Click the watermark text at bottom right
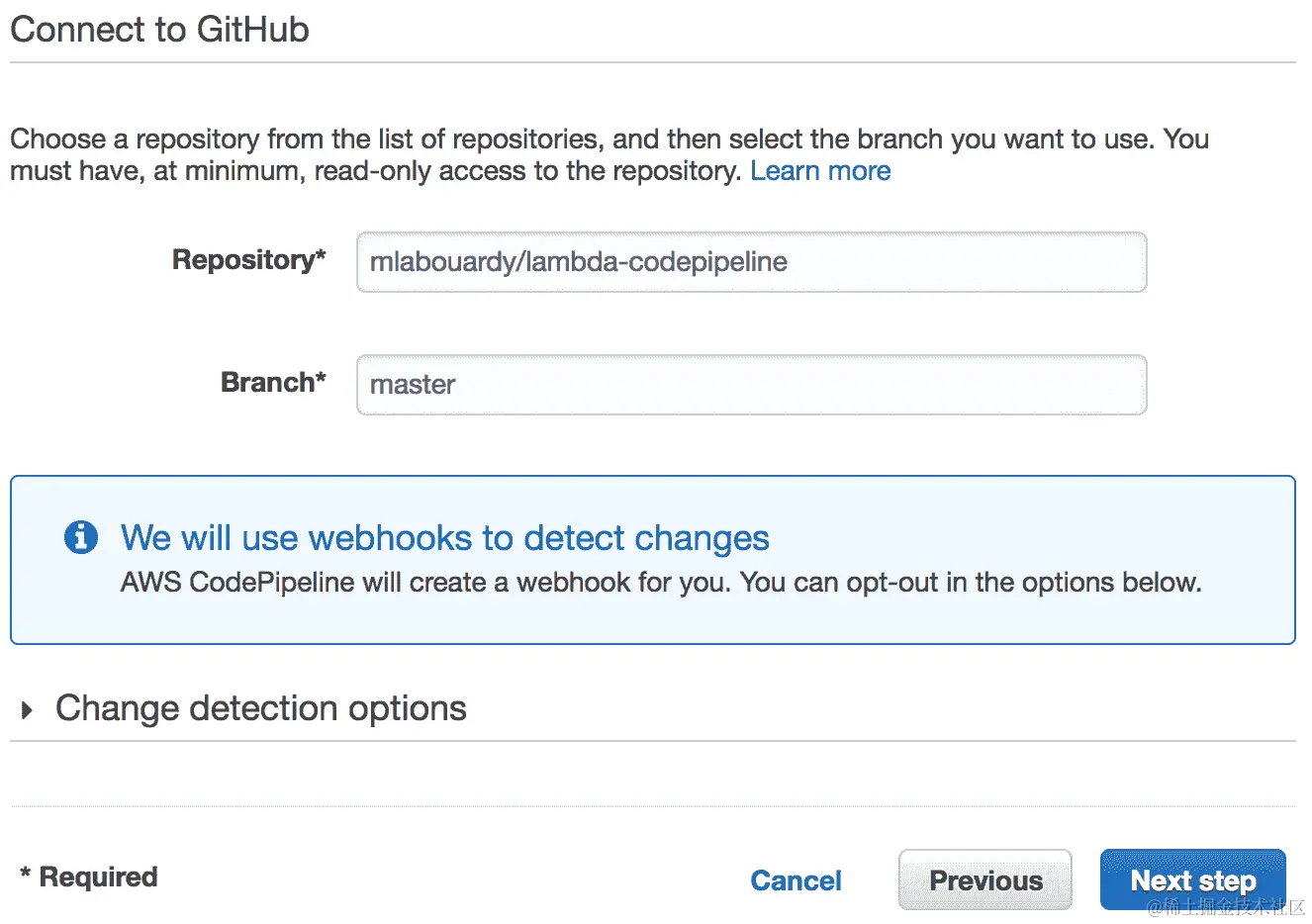Screen dimensions: 1312x924 pos(1227,908)
